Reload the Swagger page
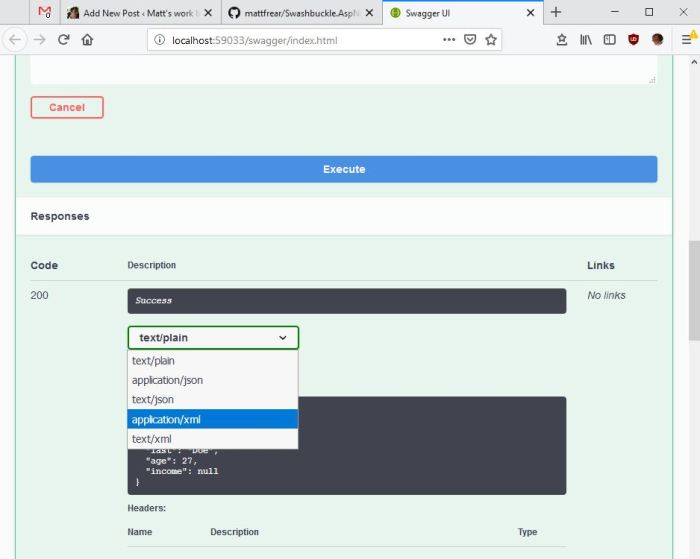 [x=63, y=40]
